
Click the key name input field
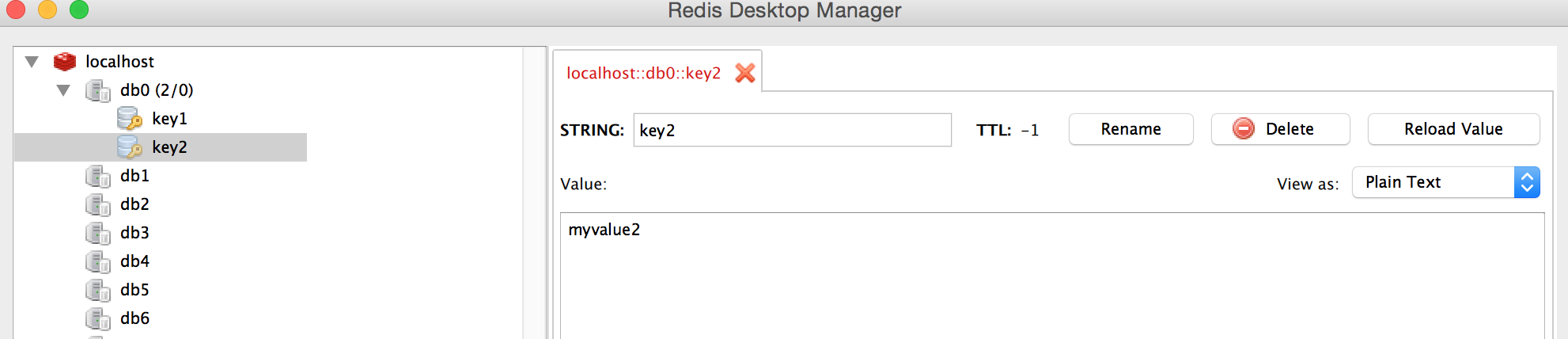[792, 130]
